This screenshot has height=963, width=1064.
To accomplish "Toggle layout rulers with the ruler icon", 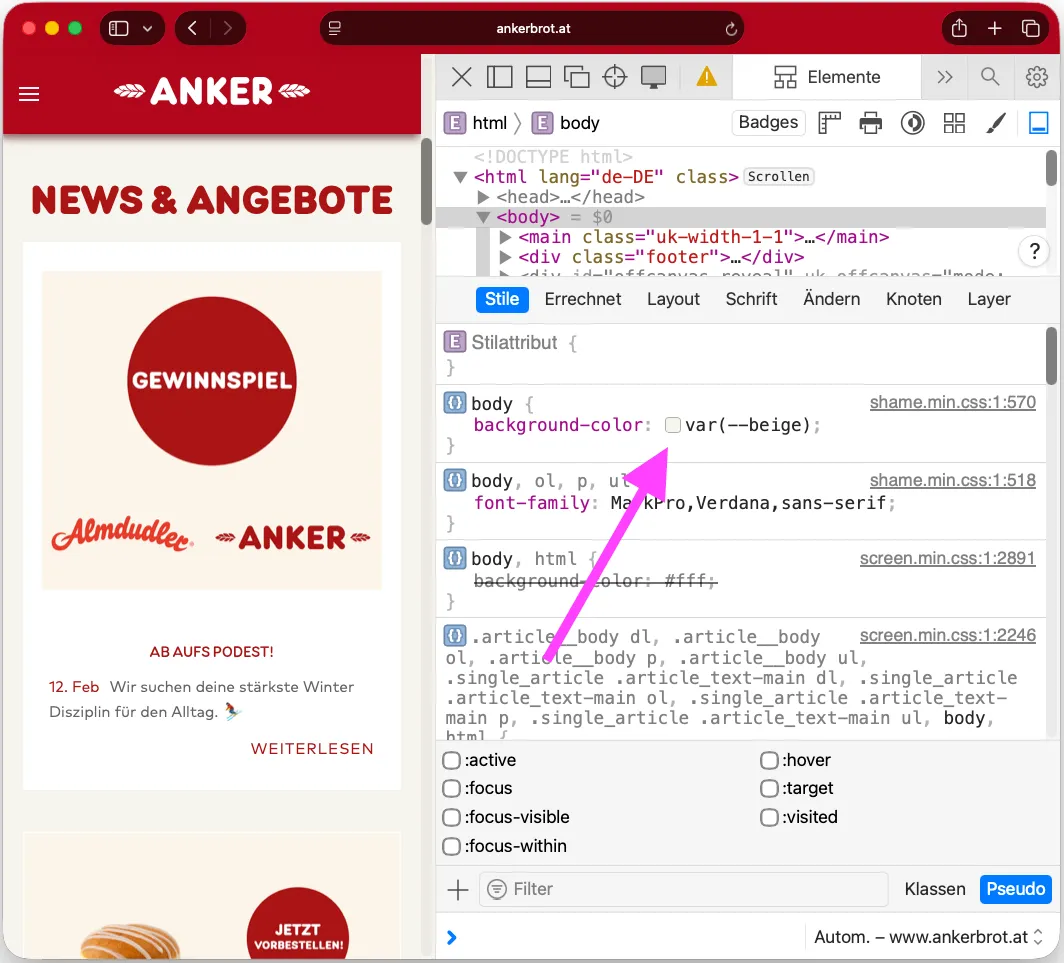I will [x=828, y=122].
